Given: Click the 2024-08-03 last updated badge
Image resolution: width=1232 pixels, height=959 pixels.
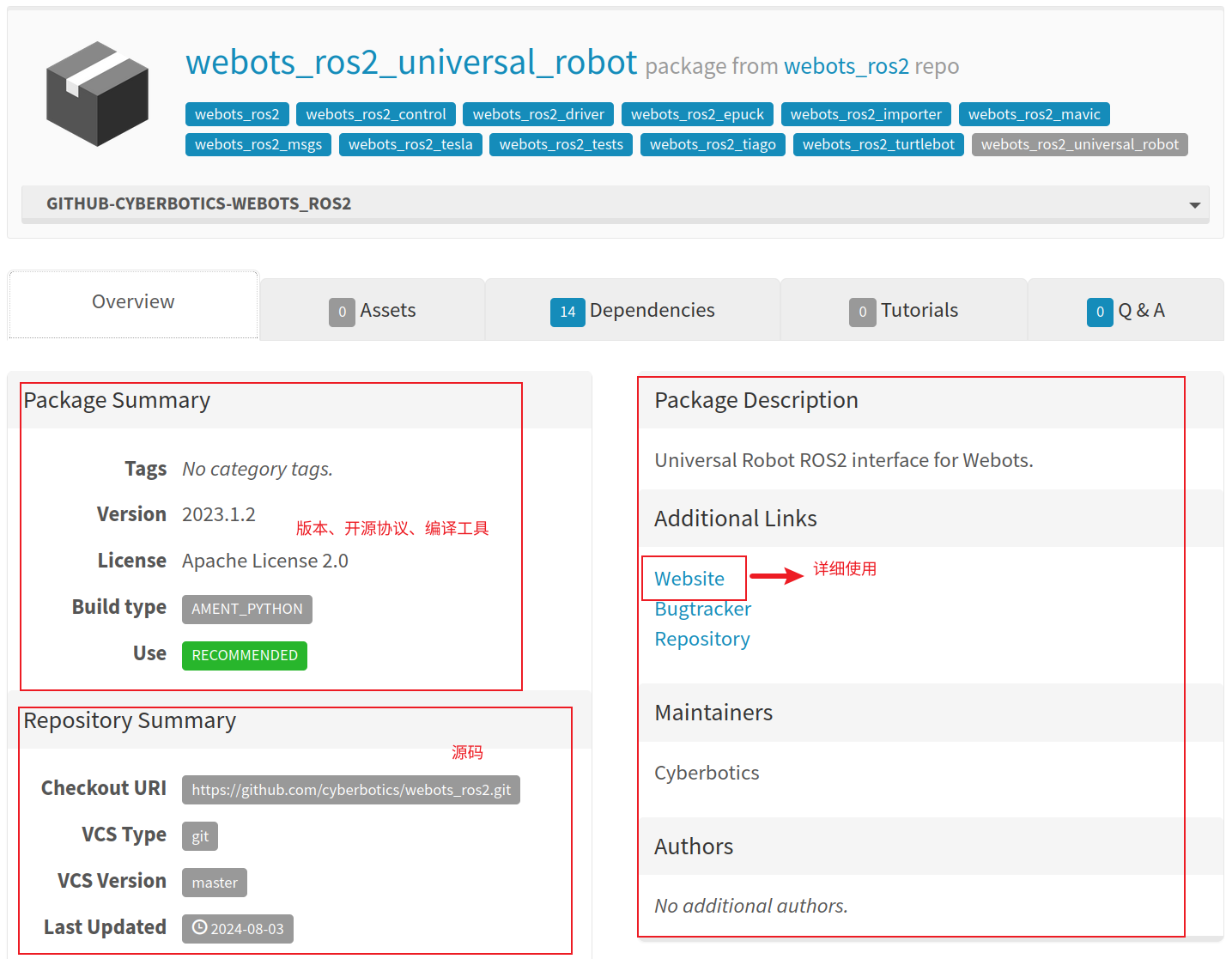Looking at the screenshot, I should click(x=238, y=929).
